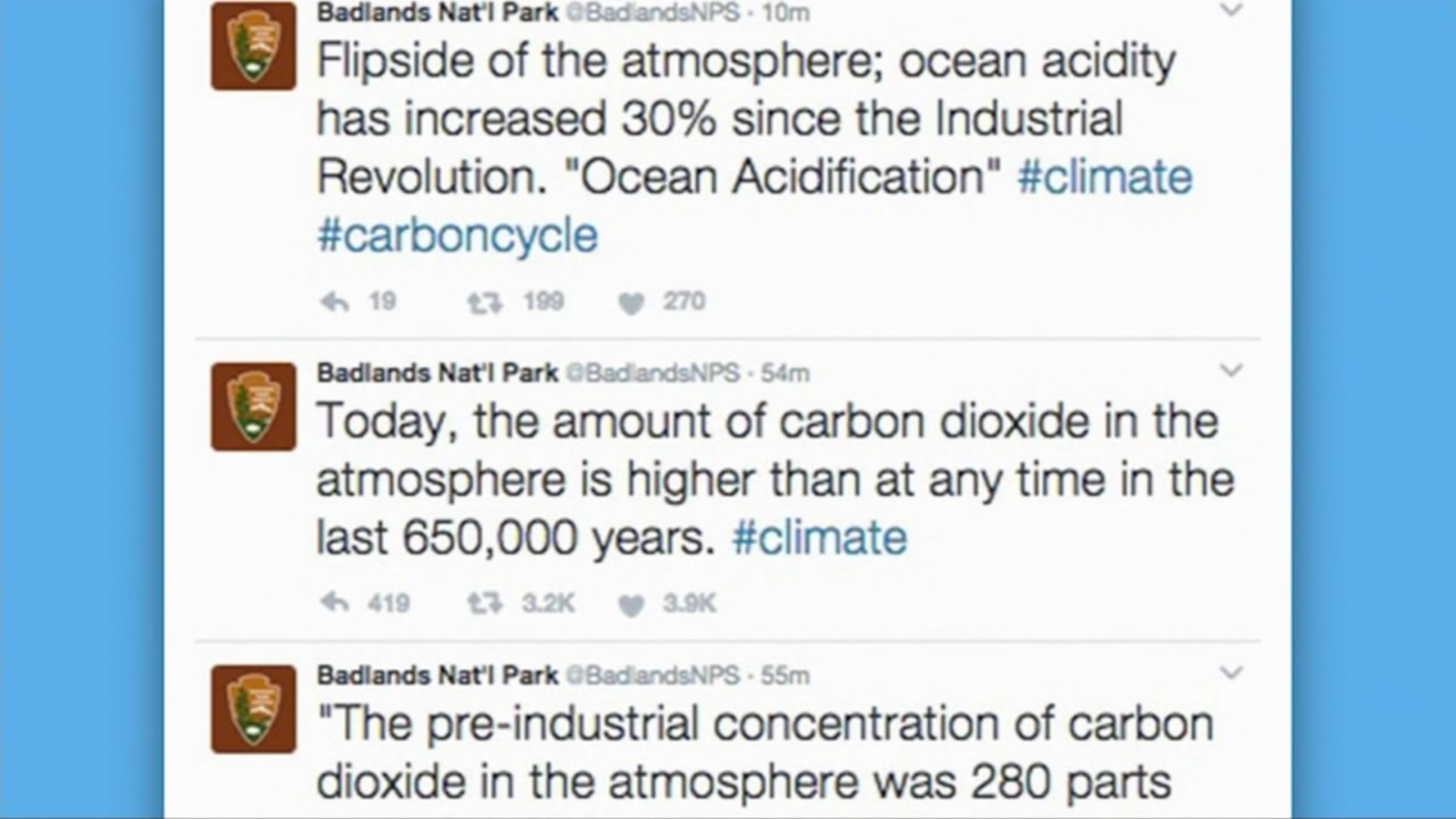Click Badlands avatar on ocean acidity tweet
1456x819 pixels.
pyautogui.click(x=253, y=46)
